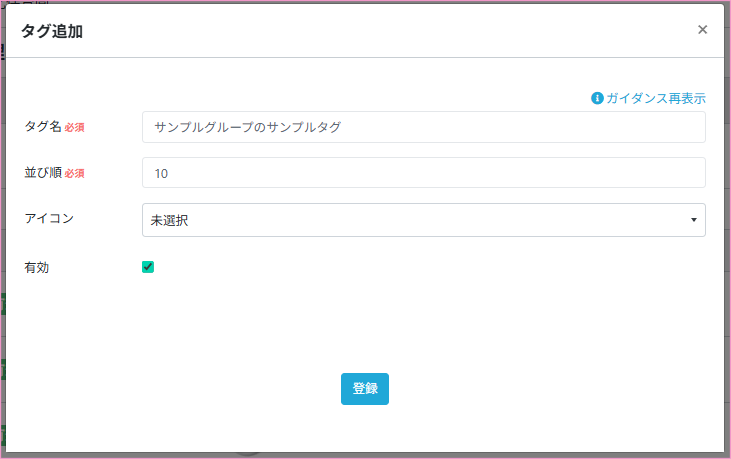731x459 pixels.
Task: Click the アイコン field label
Action: click(x=49, y=217)
